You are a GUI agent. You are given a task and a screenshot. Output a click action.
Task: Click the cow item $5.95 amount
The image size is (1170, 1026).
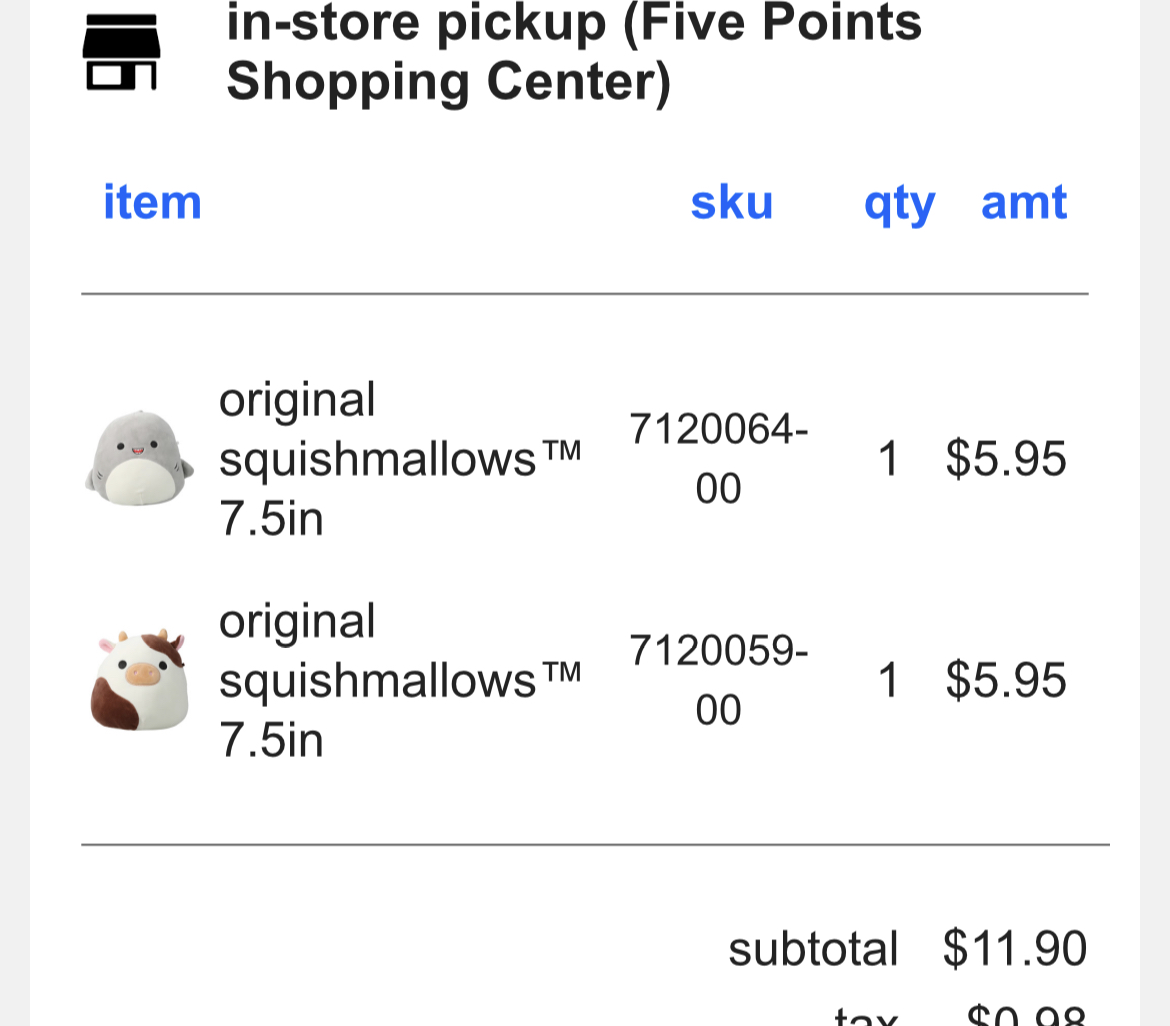[x=1006, y=682]
